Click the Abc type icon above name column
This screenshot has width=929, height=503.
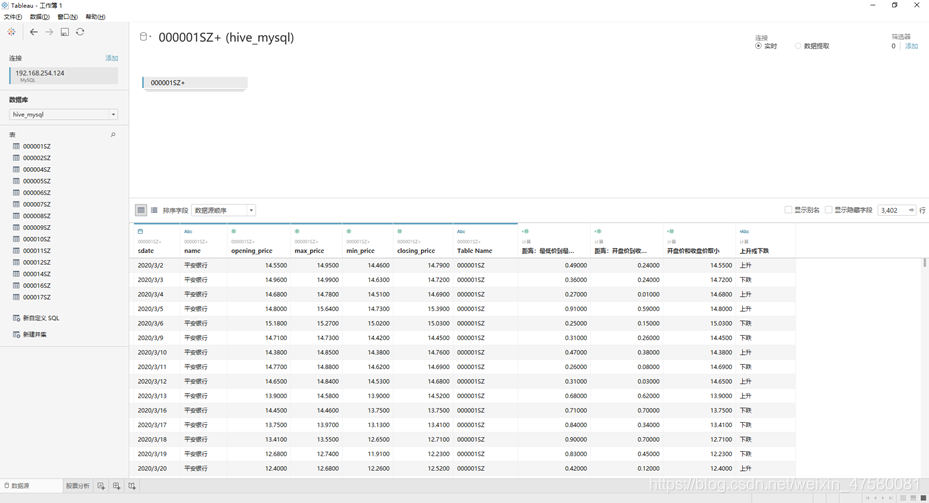pos(188,232)
